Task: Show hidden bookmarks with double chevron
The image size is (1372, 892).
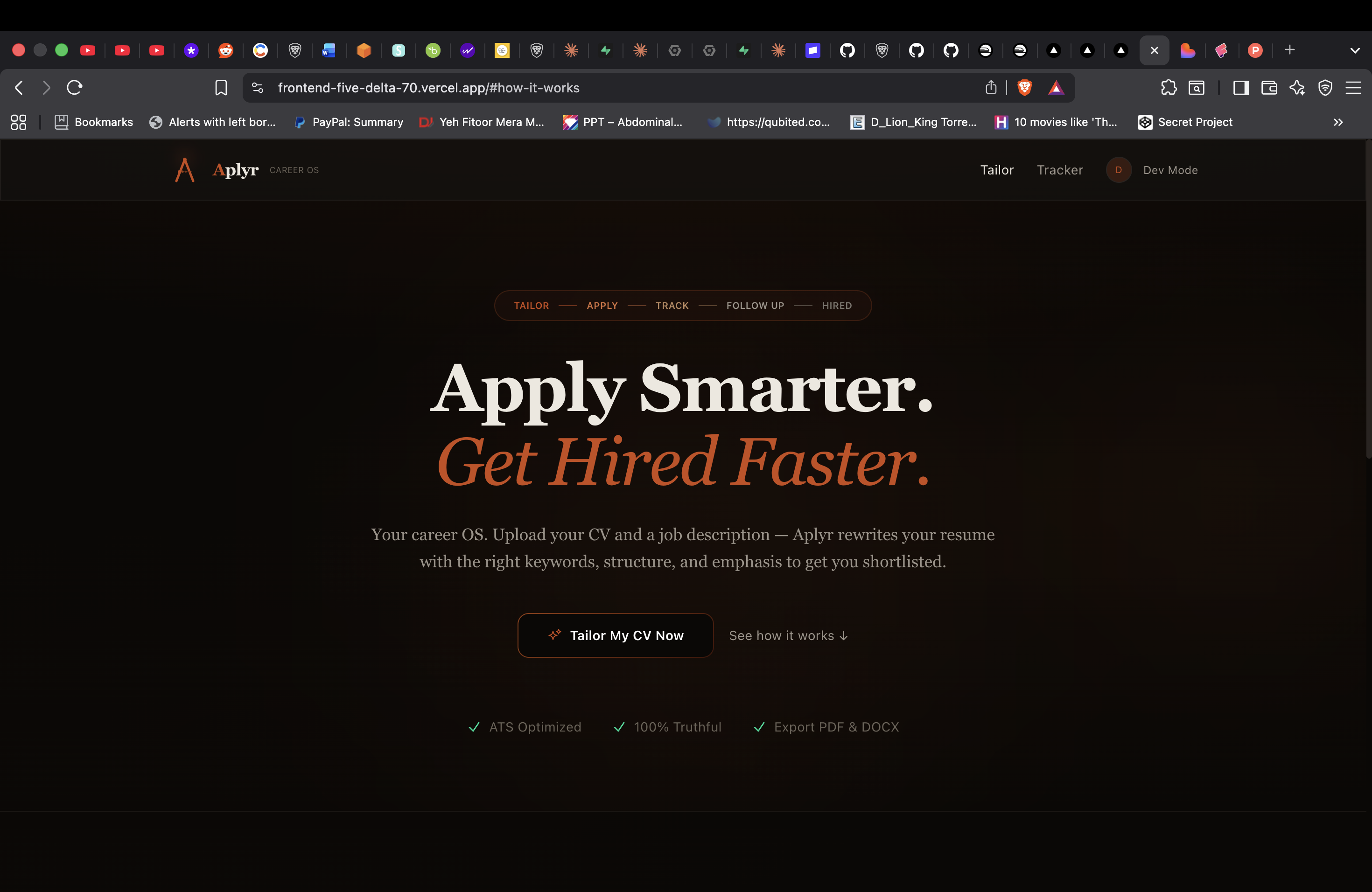Action: coord(1338,122)
